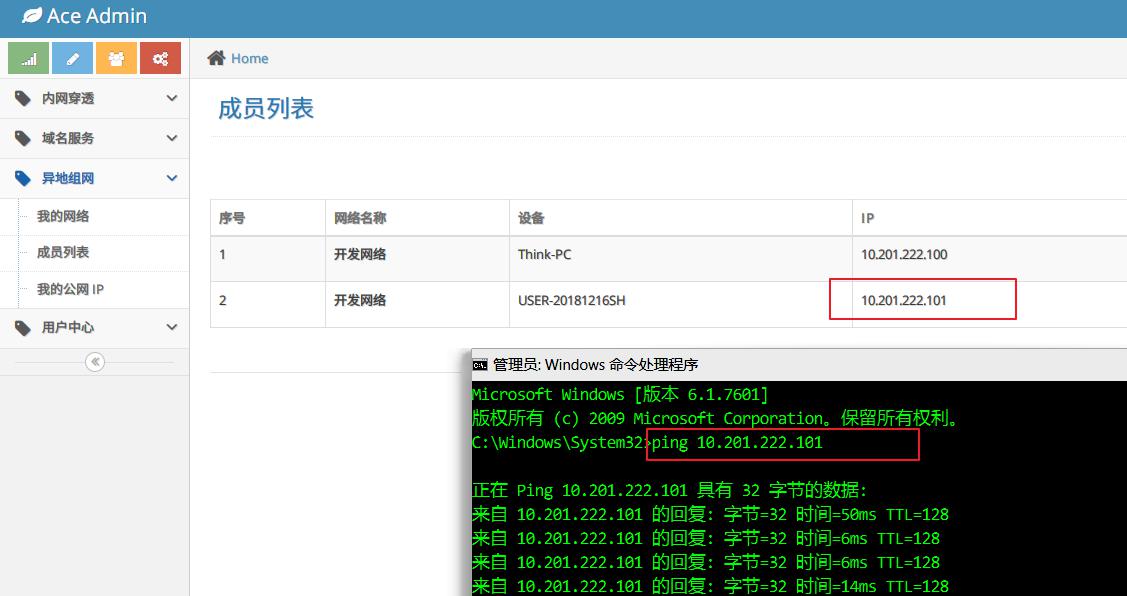1127x596 pixels.
Task: Click the Home breadcrumb link
Action: pyautogui.click(x=249, y=58)
